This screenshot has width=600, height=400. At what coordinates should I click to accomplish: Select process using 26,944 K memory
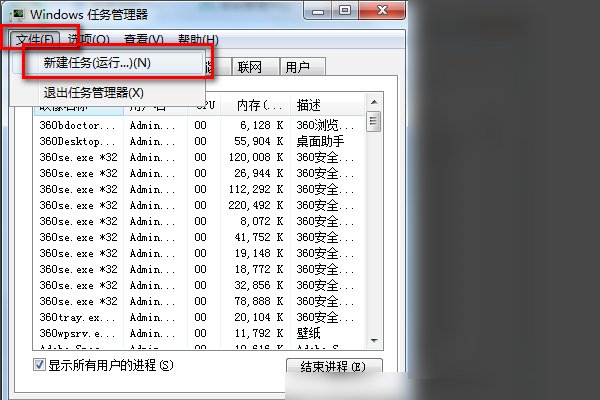coord(199,173)
